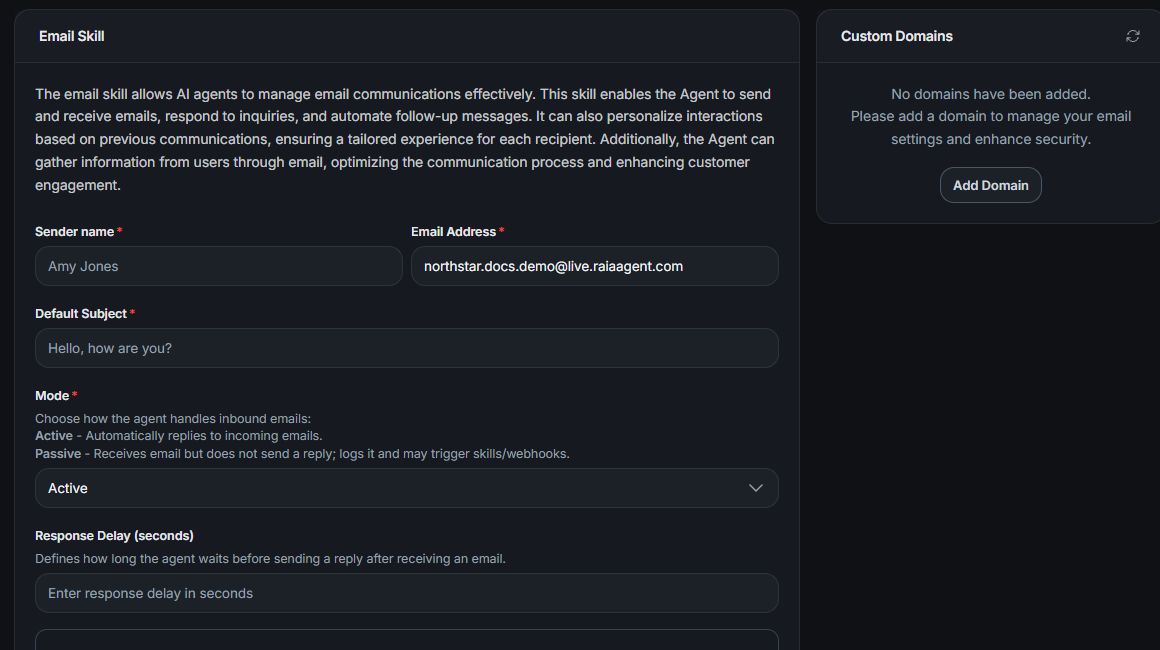Click the bold Passive term in Mode help
1160x650 pixels.
58,453
